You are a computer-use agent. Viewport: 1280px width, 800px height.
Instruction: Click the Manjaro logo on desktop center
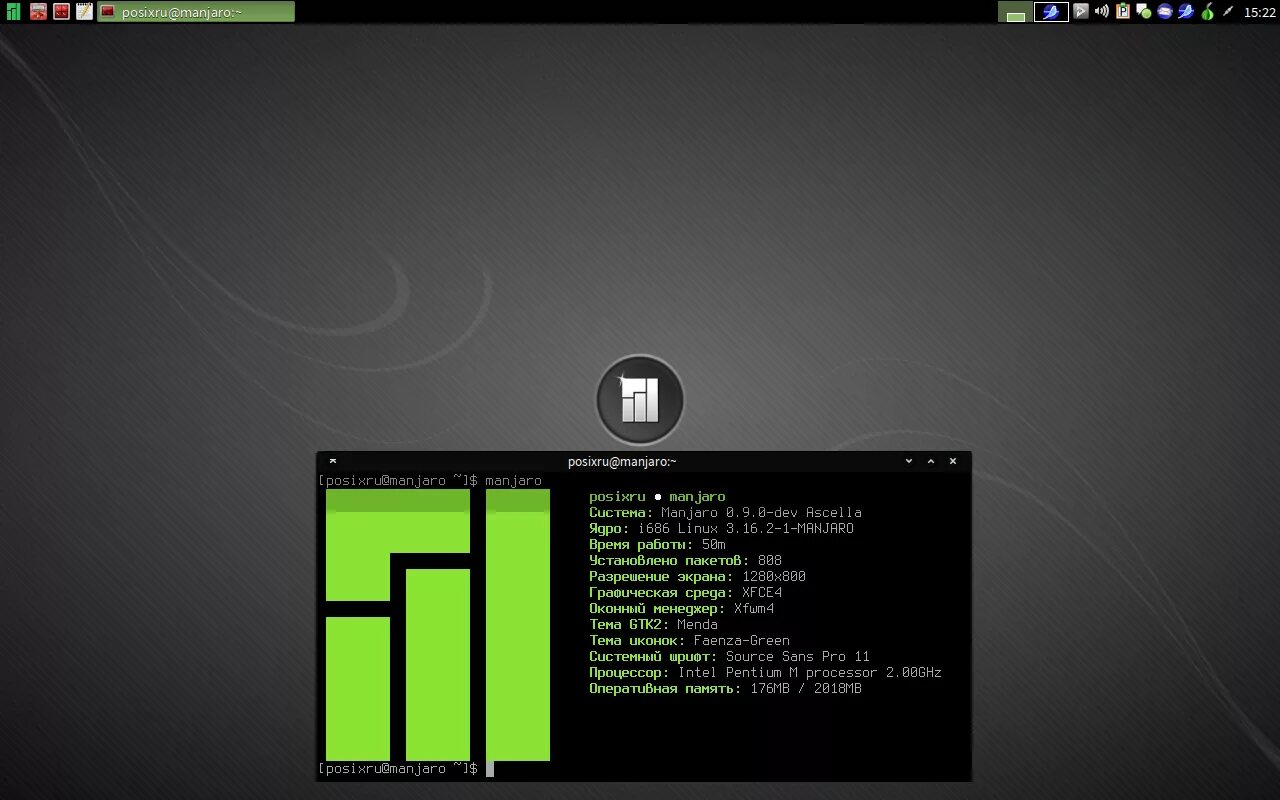pos(640,400)
